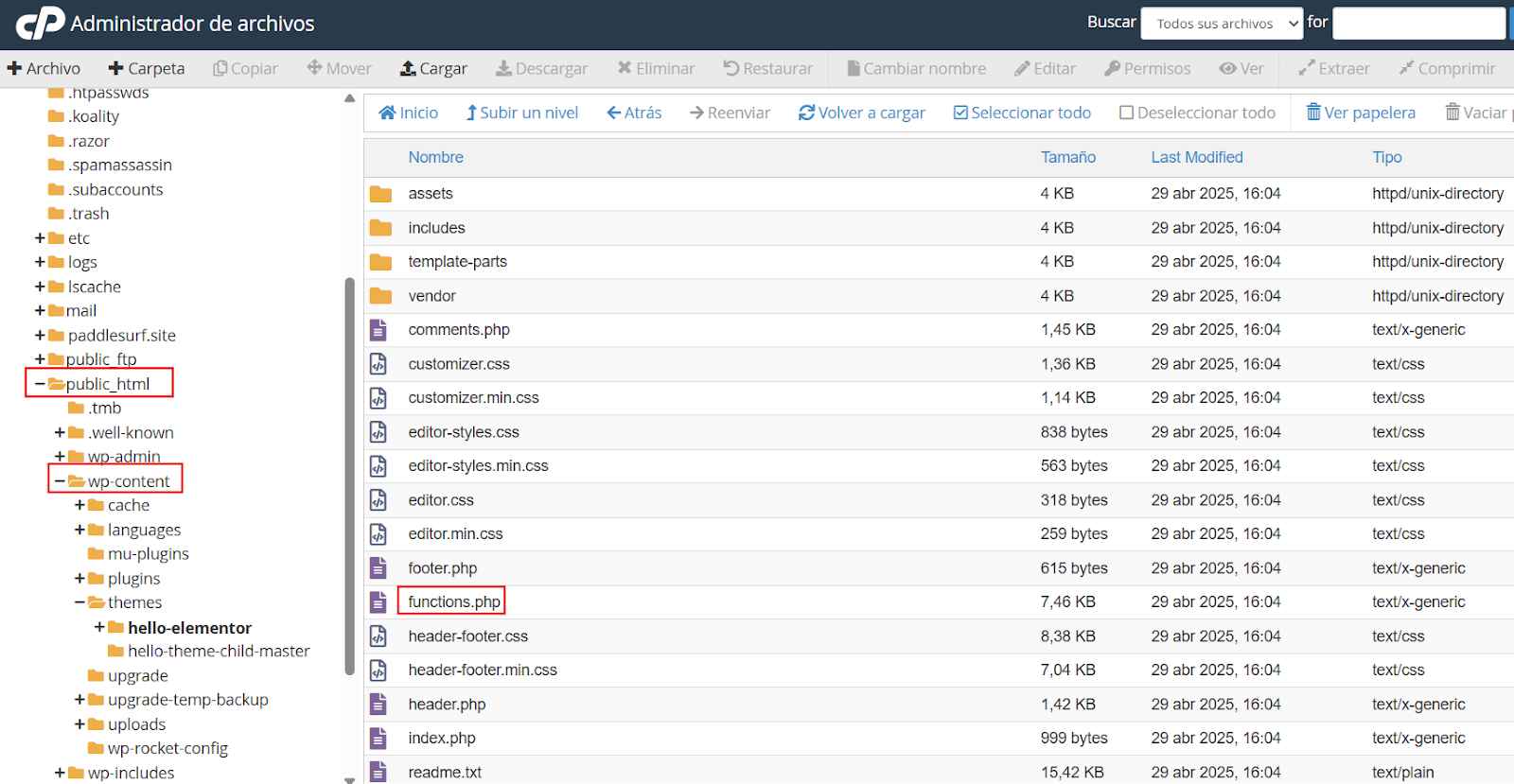Click the customizer.css file icon
The width and height of the screenshot is (1514, 784).
[378, 364]
